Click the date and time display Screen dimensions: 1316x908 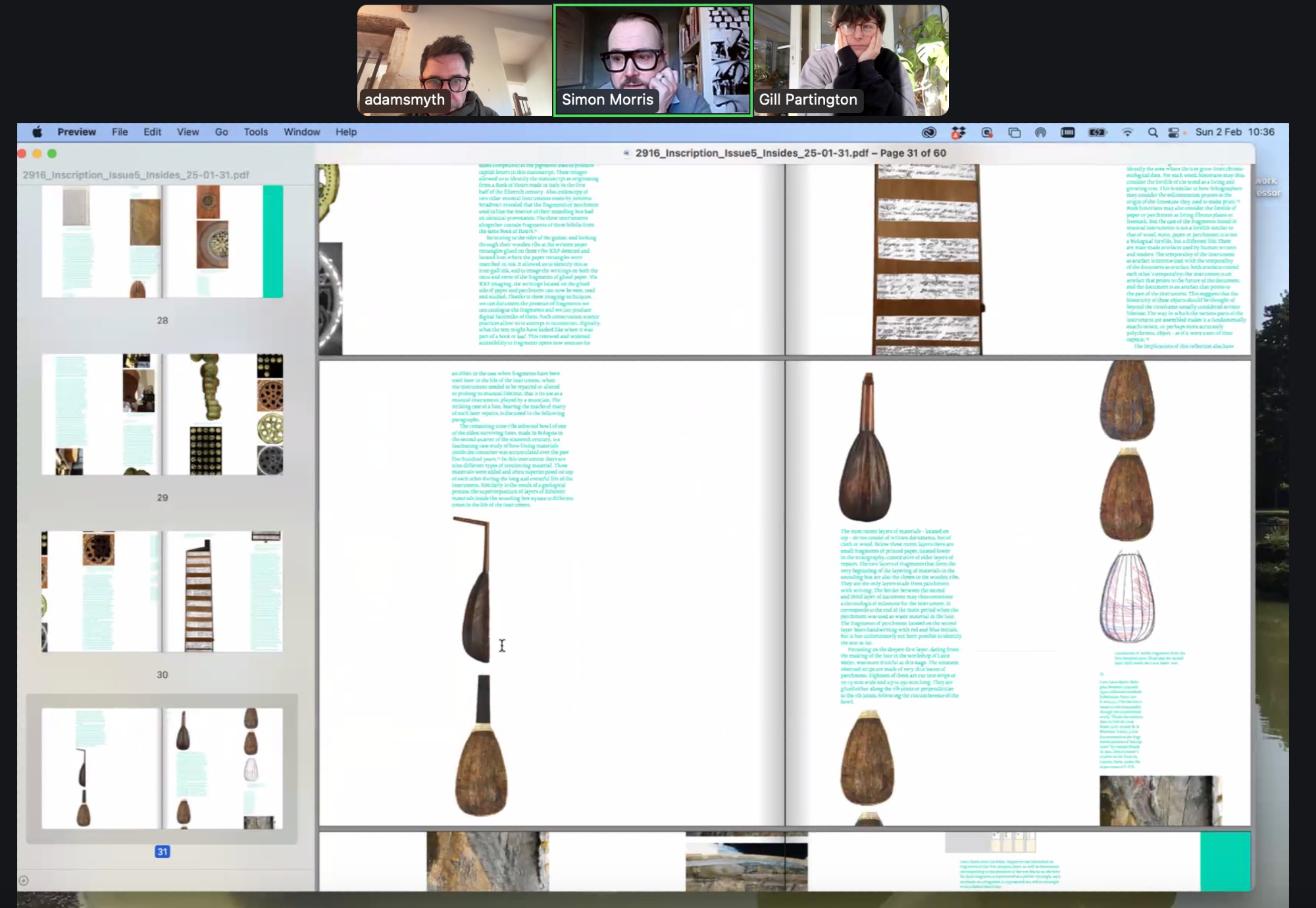point(1234,132)
